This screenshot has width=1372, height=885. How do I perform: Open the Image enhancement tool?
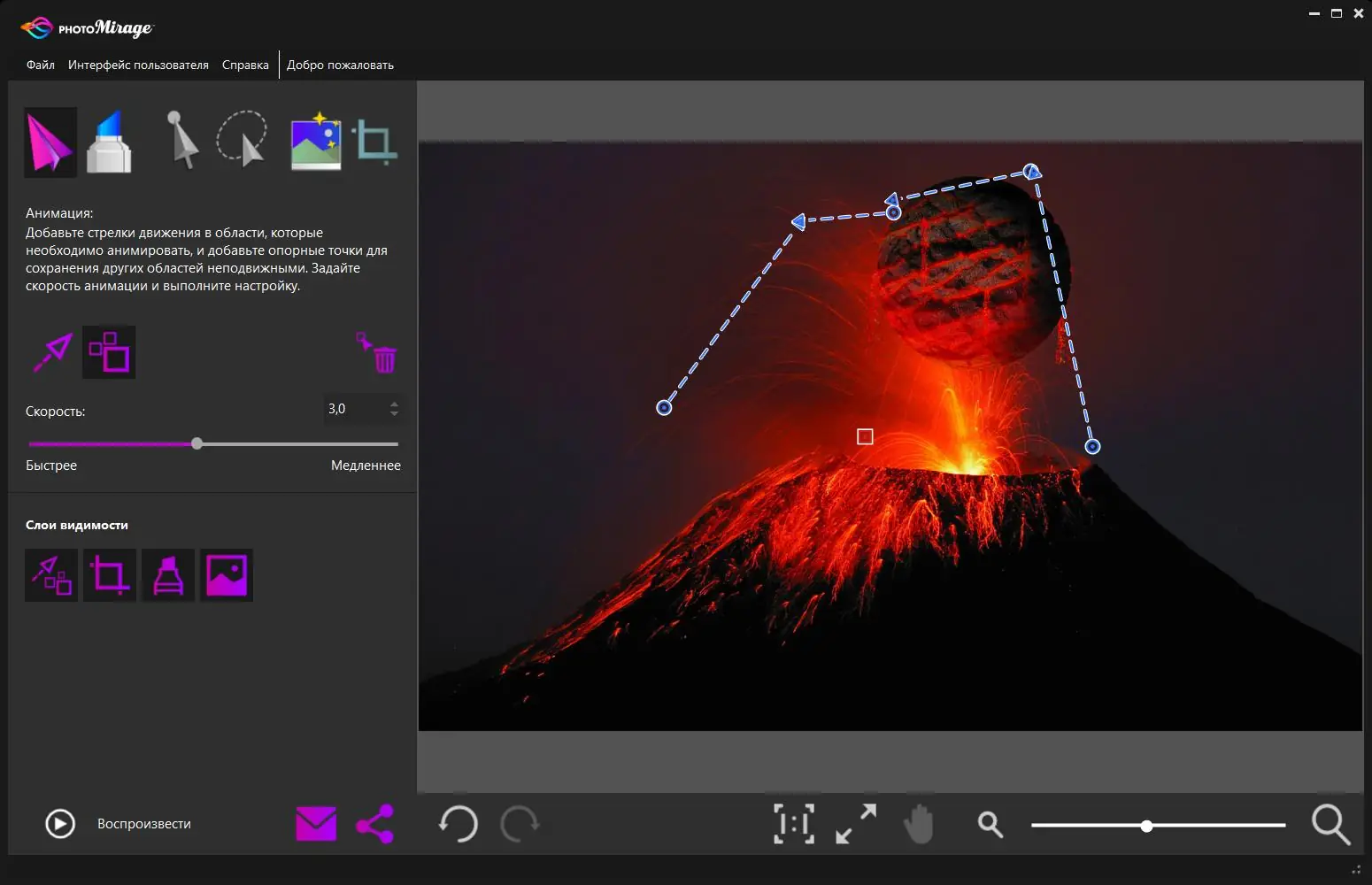click(316, 142)
